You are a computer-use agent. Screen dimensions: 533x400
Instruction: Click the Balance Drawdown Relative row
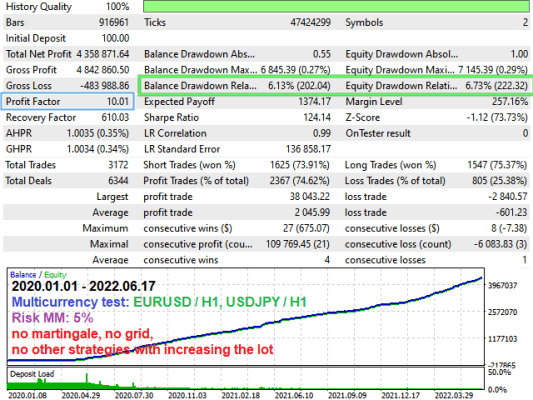(x=237, y=86)
